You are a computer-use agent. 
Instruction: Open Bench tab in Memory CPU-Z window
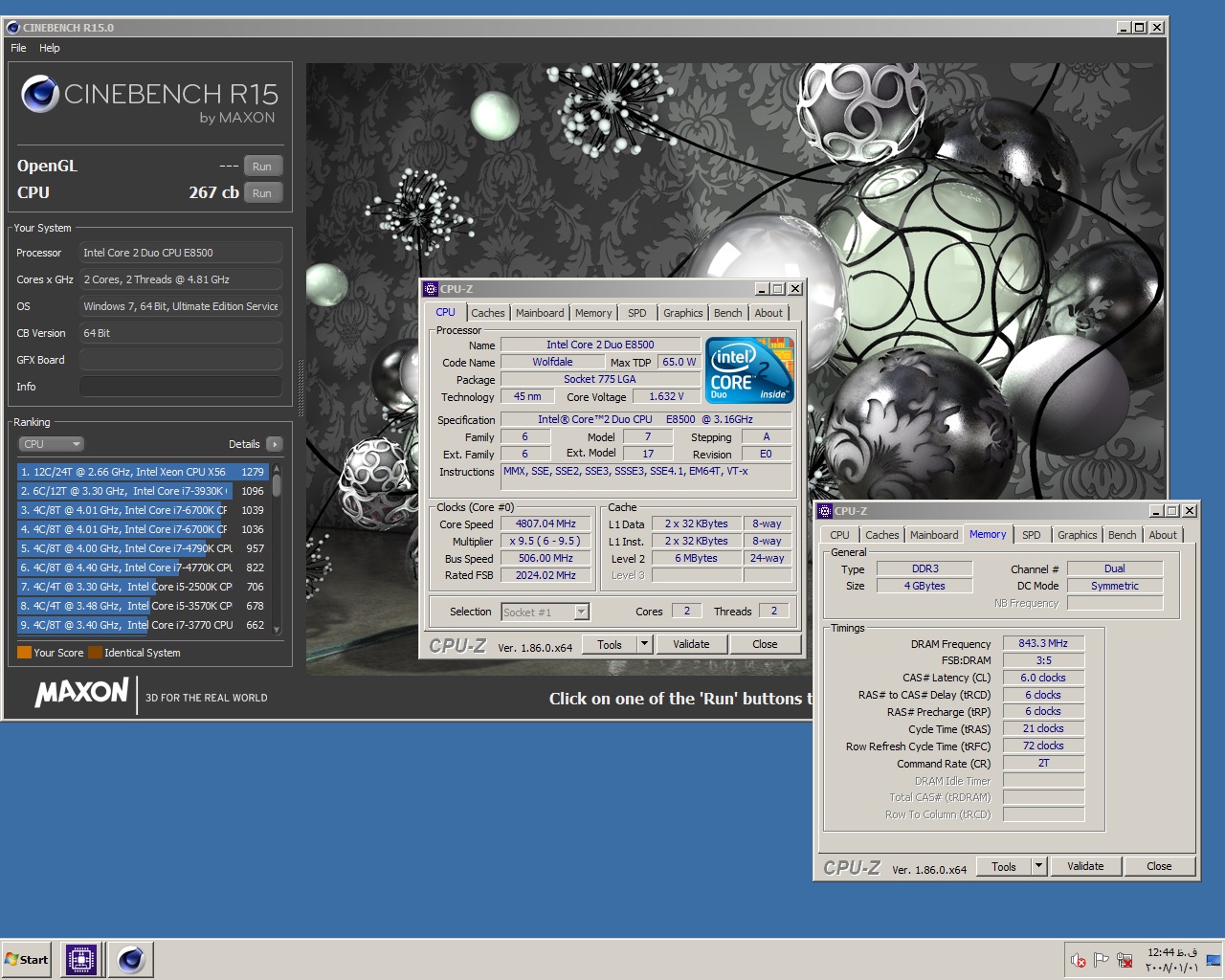click(1123, 535)
